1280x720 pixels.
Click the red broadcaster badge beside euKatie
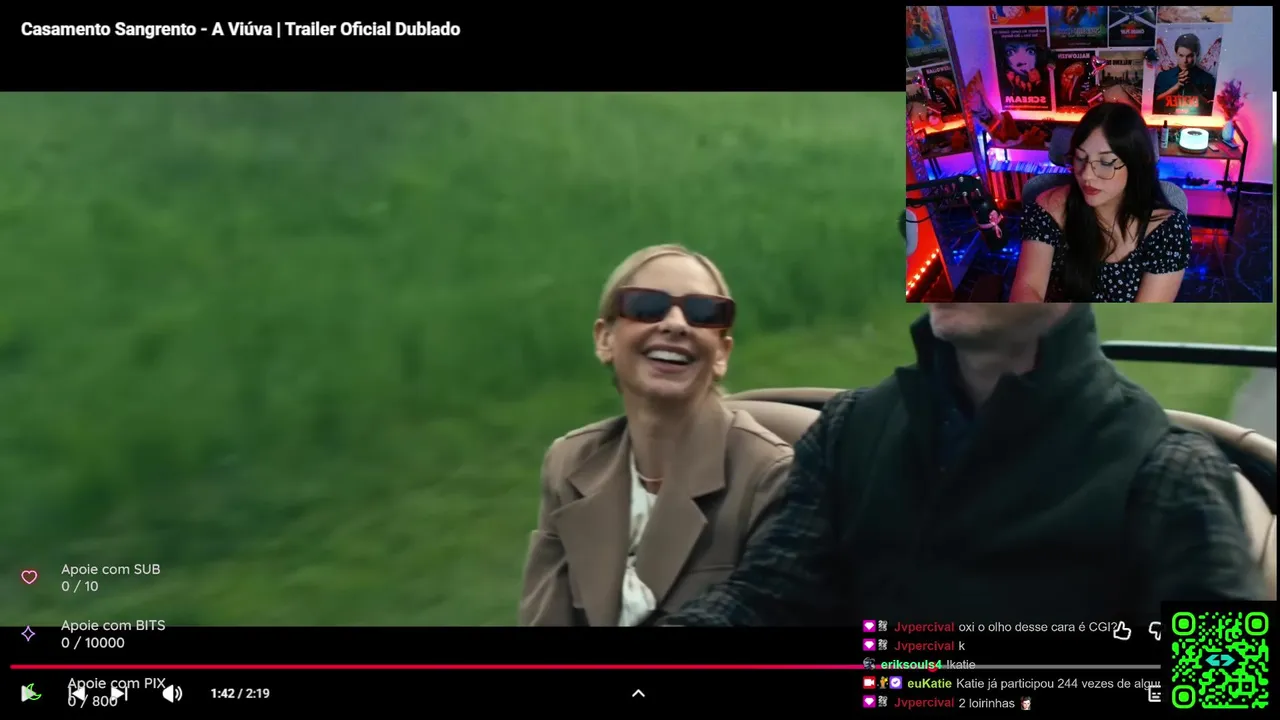pyautogui.click(x=869, y=683)
